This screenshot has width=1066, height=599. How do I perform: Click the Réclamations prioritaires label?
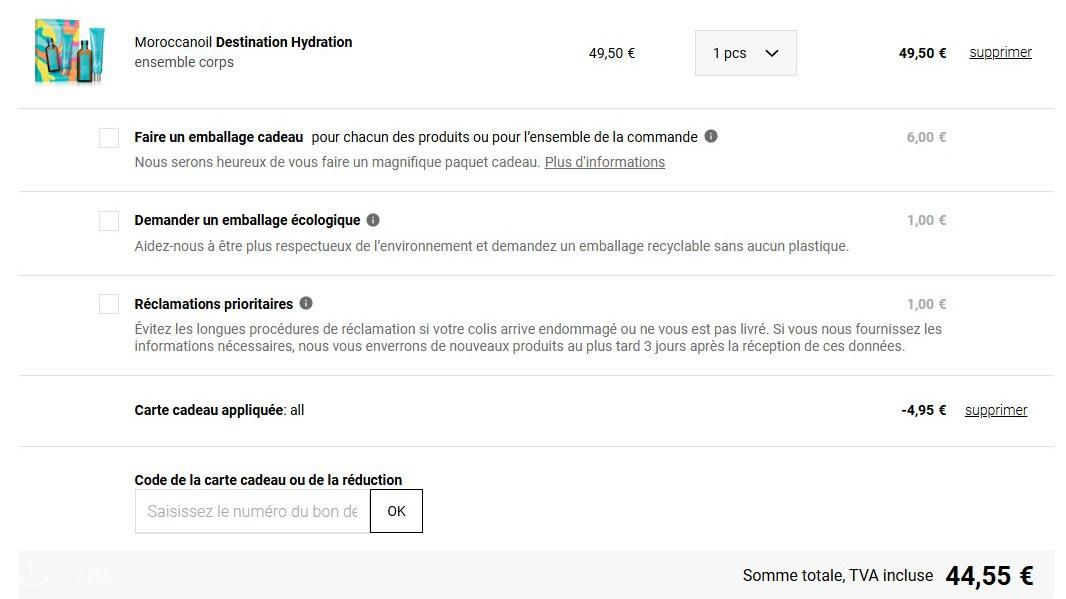point(213,304)
